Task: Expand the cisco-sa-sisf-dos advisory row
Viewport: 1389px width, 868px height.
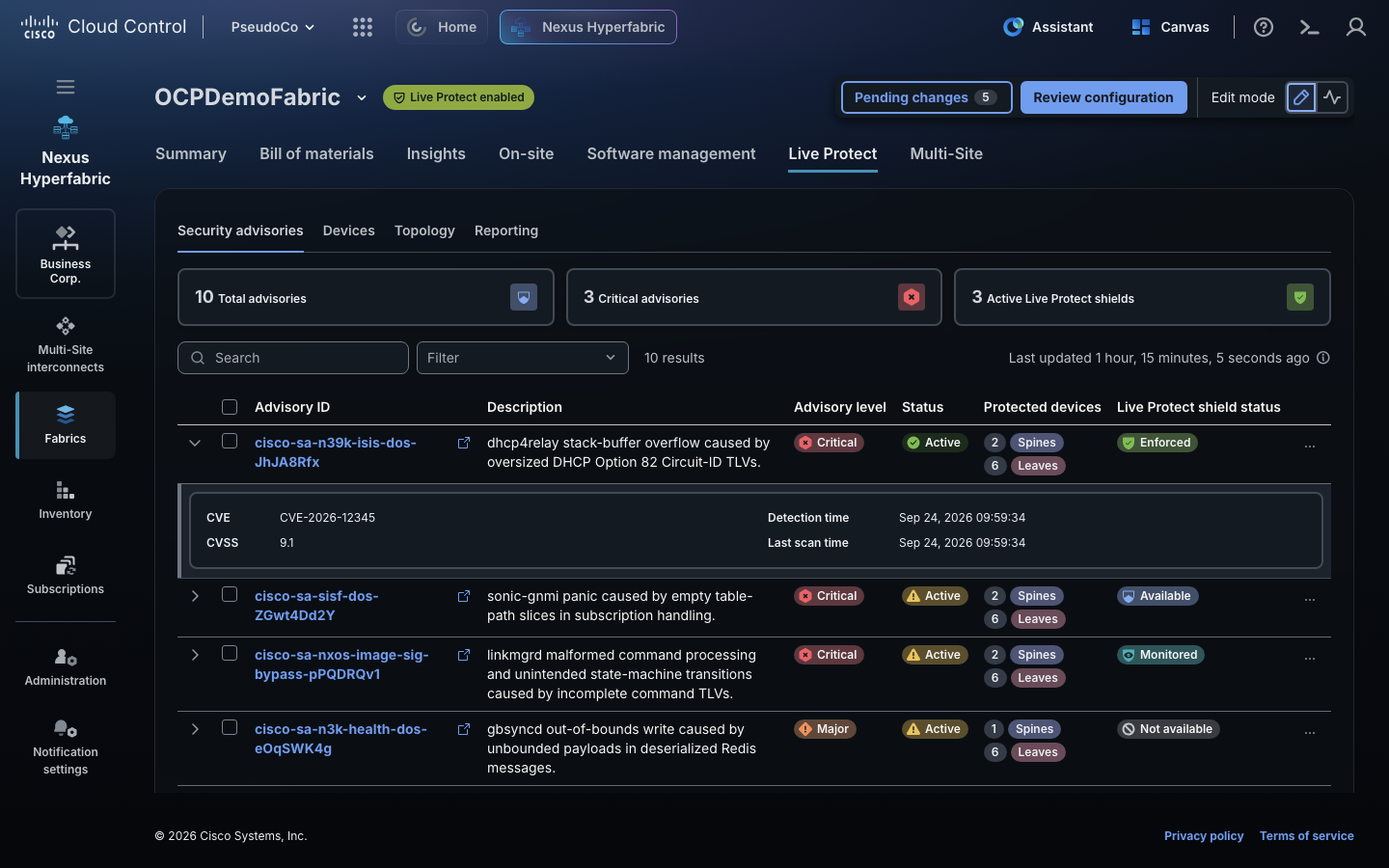Action: coord(195,596)
